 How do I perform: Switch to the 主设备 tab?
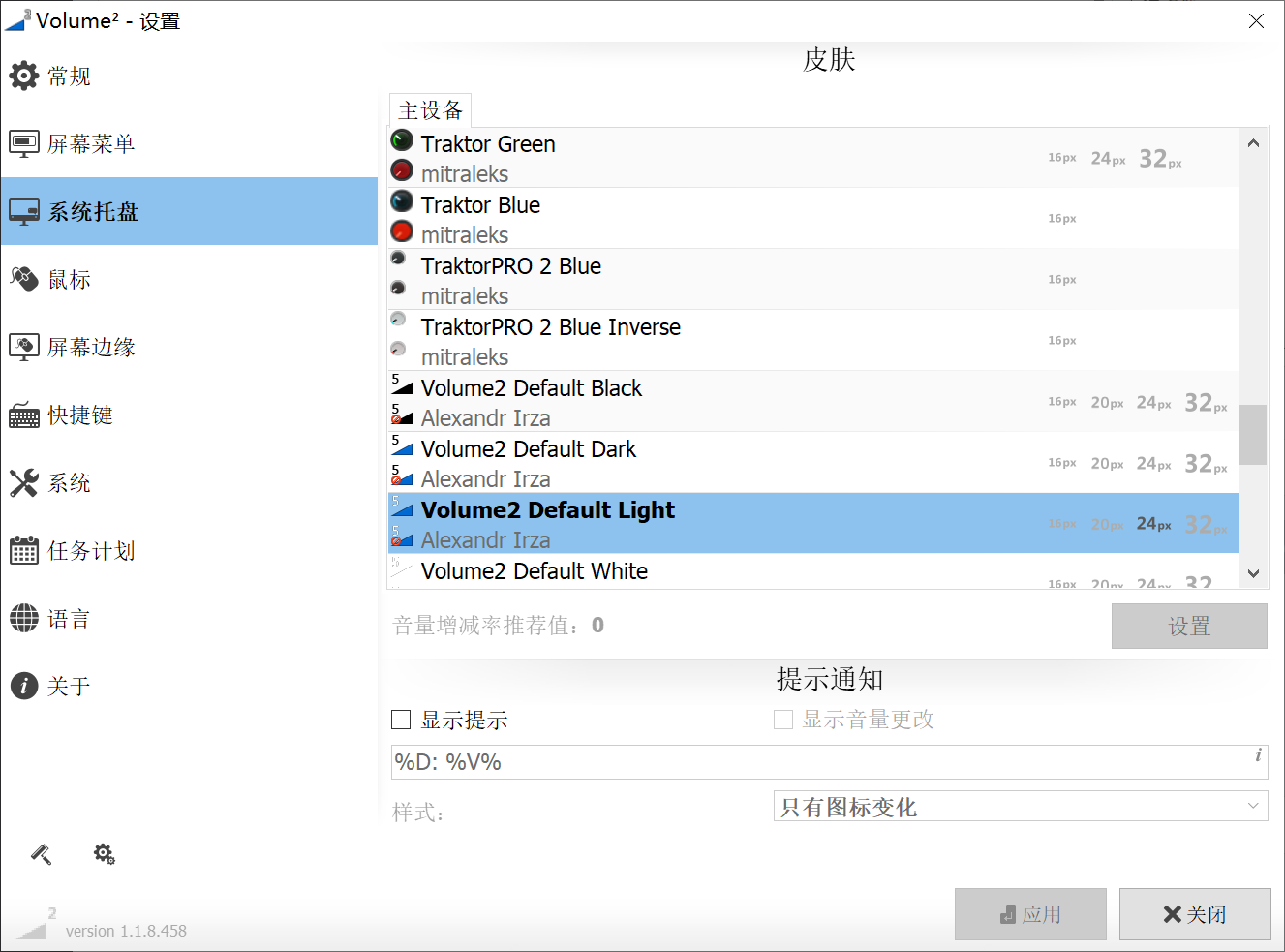click(431, 110)
